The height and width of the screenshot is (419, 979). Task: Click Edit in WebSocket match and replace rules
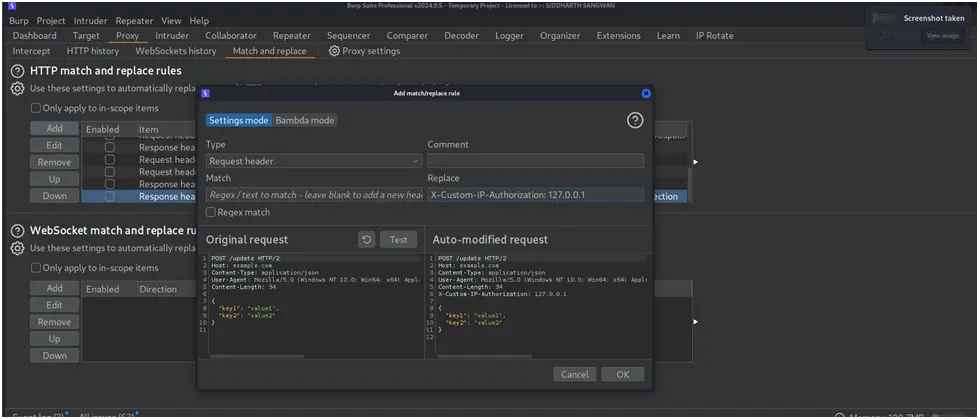pyautogui.click(x=54, y=305)
